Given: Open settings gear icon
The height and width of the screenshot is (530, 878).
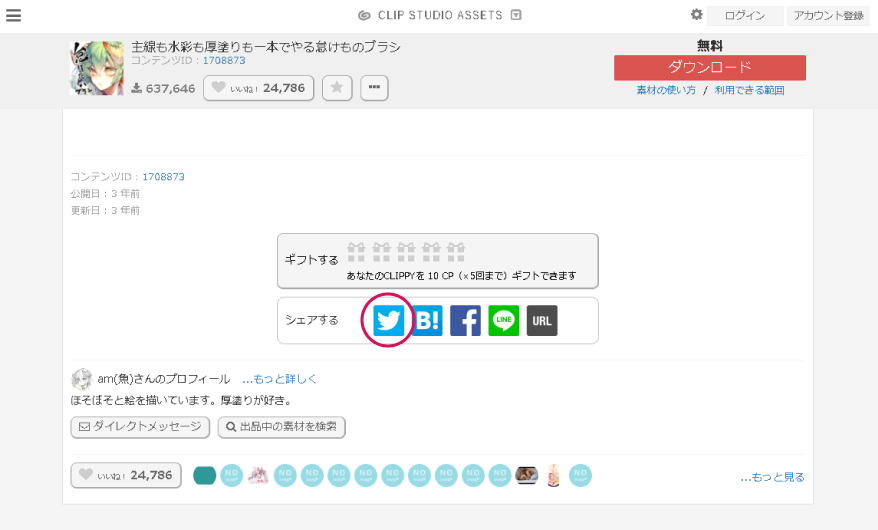Looking at the screenshot, I should click(x=697, y=15).
